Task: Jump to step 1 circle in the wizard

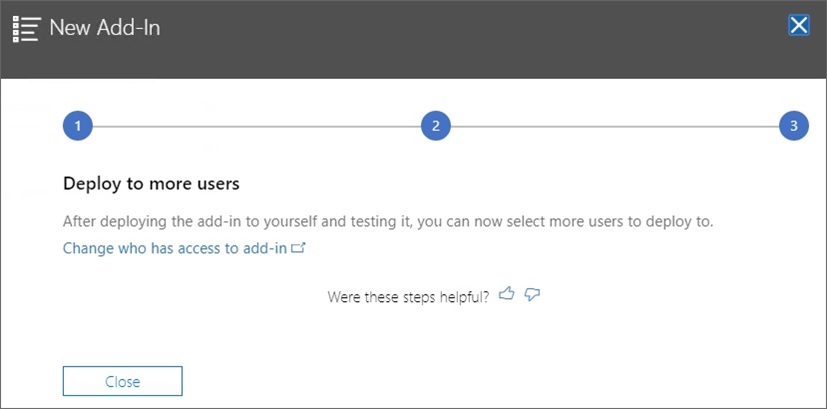Action: click(77, 126)
